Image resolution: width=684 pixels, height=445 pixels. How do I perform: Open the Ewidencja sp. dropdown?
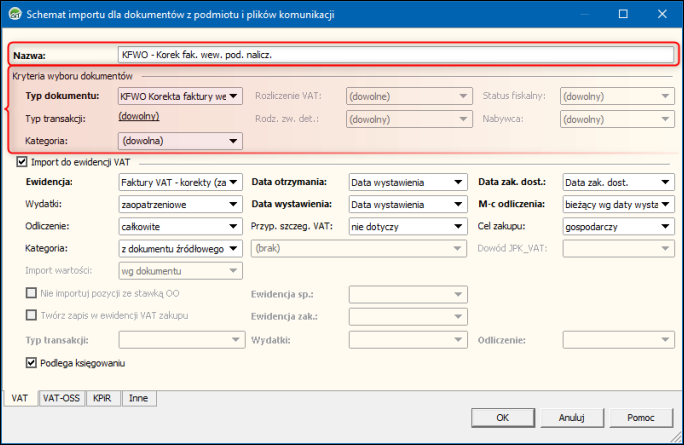click(x=408, y=294)
